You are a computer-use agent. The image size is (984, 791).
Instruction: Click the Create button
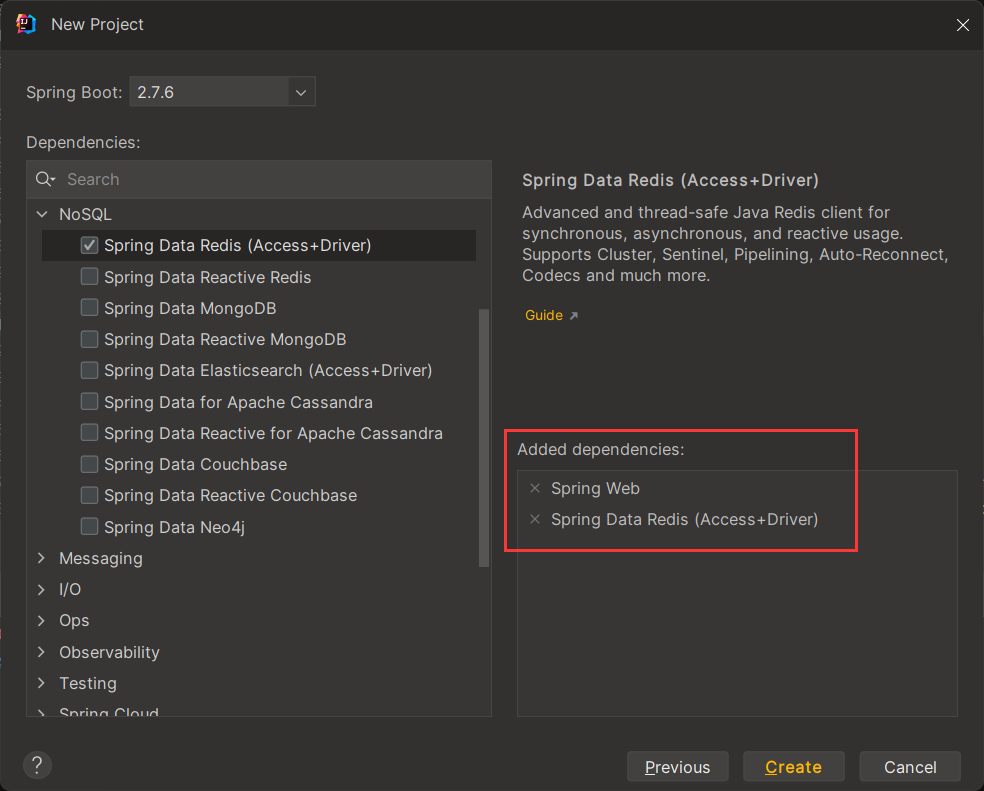793,767
